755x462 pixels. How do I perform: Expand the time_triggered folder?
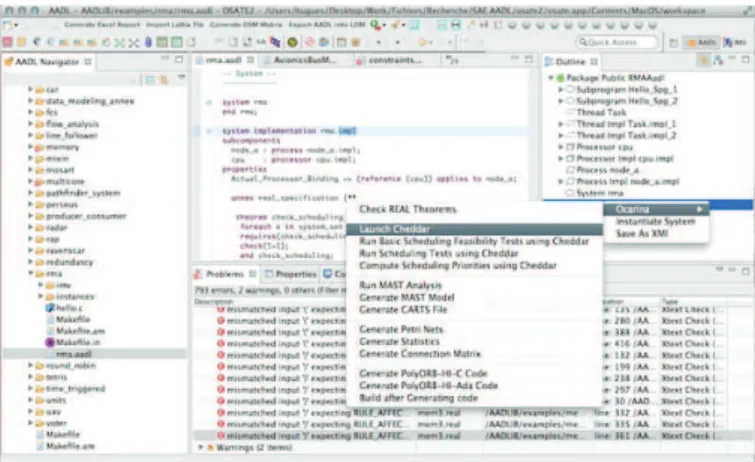pos(30,388)
